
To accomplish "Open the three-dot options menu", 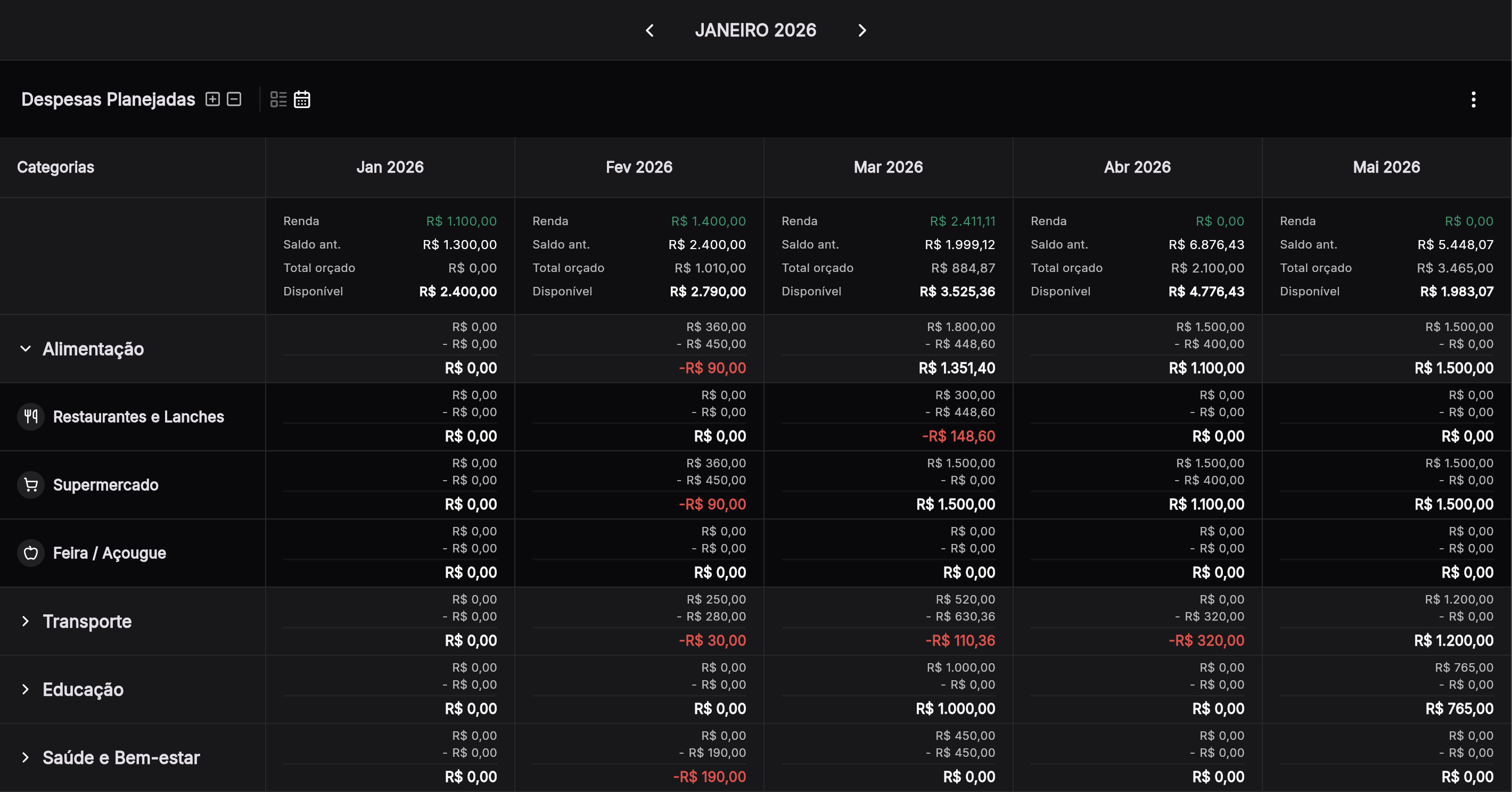I will 1473,99.
